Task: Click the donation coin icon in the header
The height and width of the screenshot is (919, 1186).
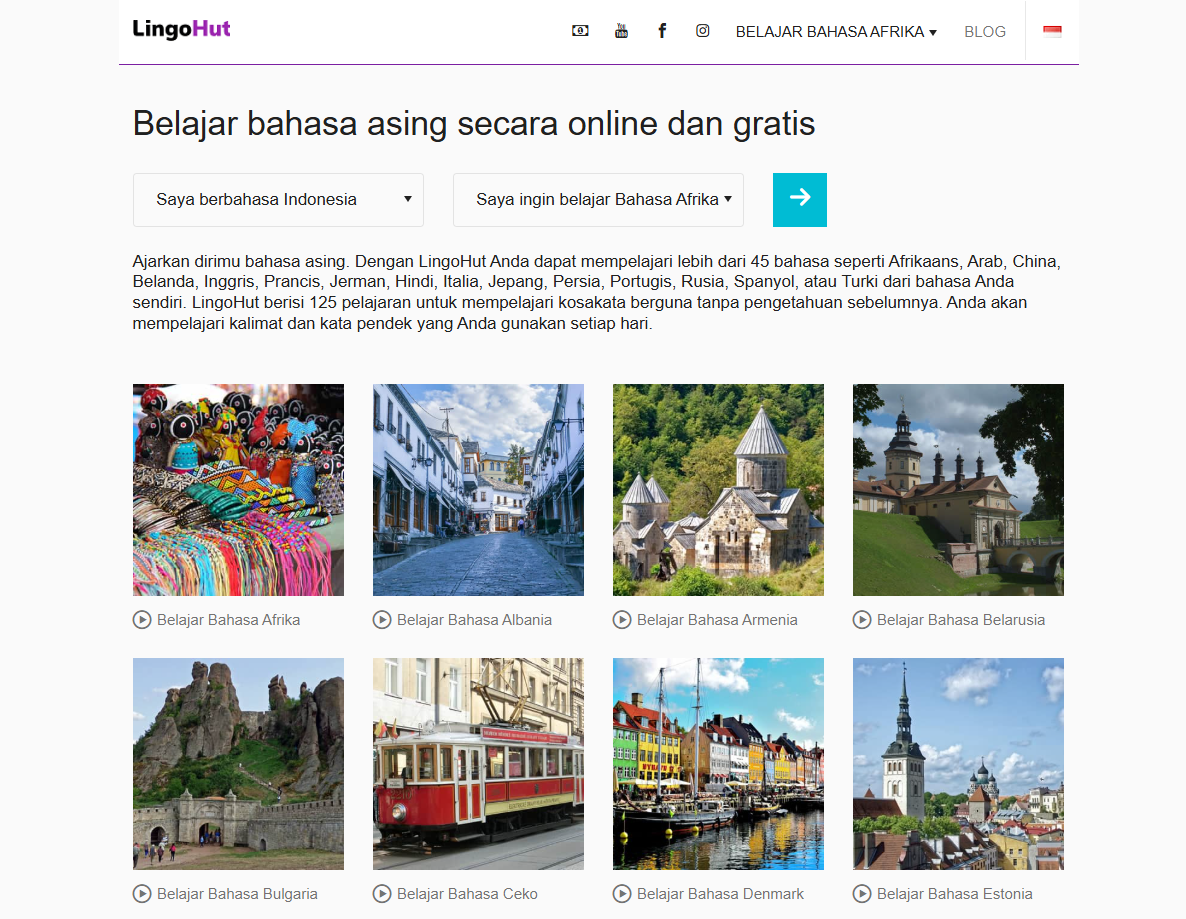Action: (580, 30)
